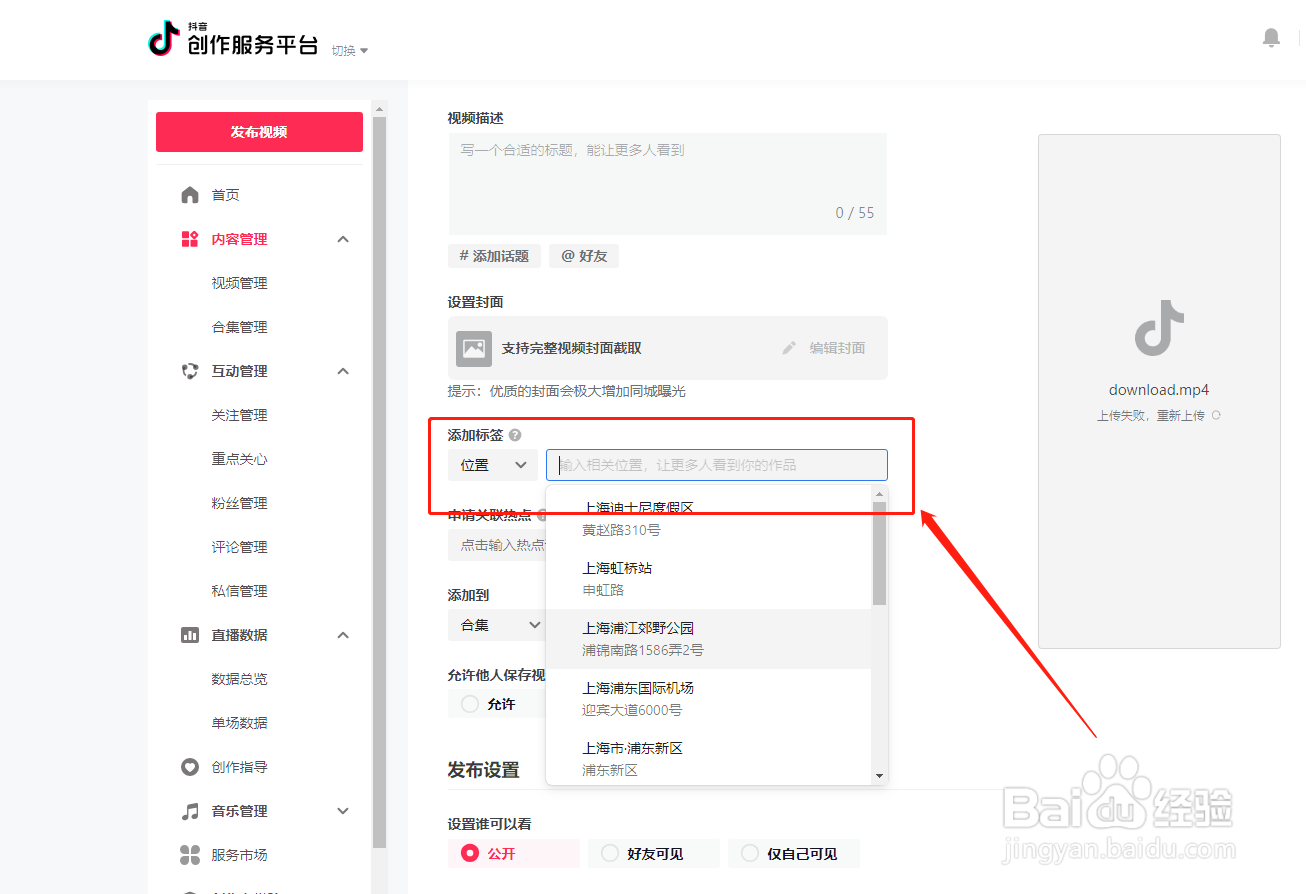Open the 合集 dropdown under 添加到
The image size is (1306, 894).
(x=496, y=625)
